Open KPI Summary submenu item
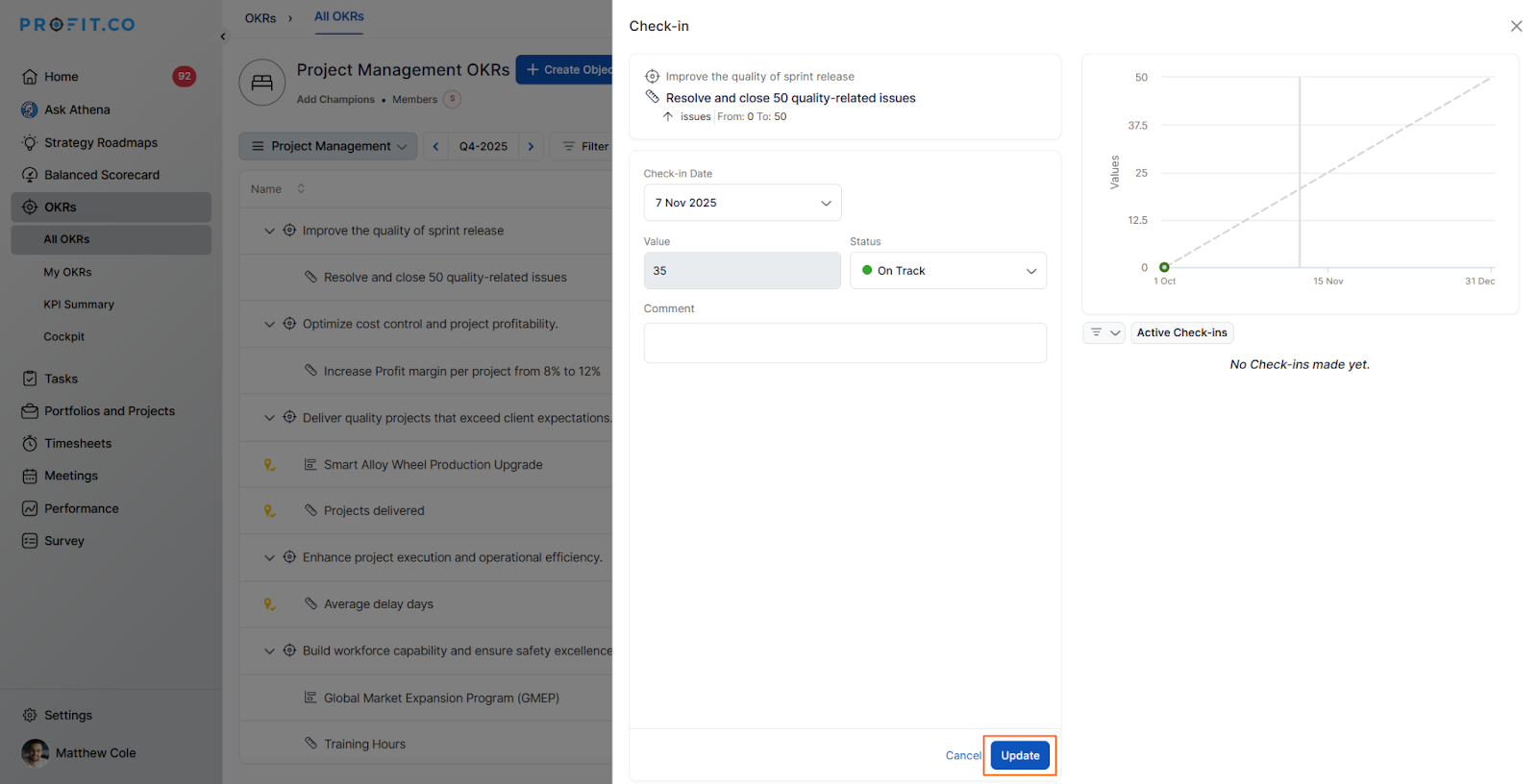This screenshot has width=1538, height=784. click(79, 305)
